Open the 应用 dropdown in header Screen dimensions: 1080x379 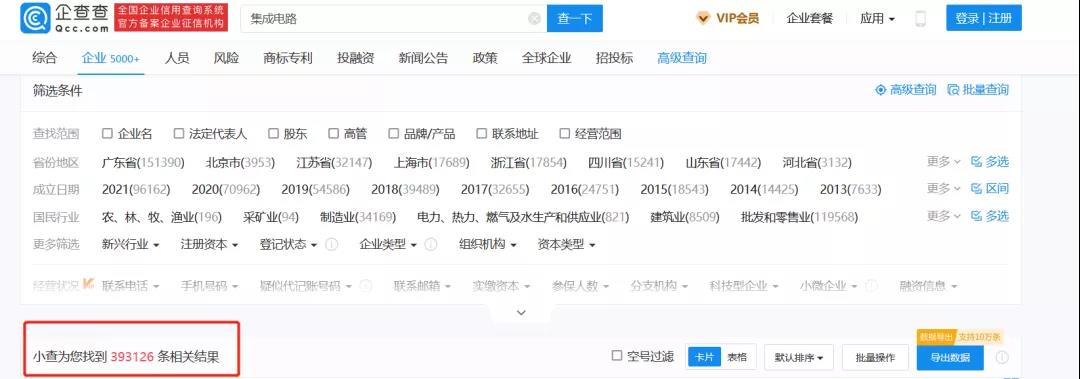click(x=877, y=19)
